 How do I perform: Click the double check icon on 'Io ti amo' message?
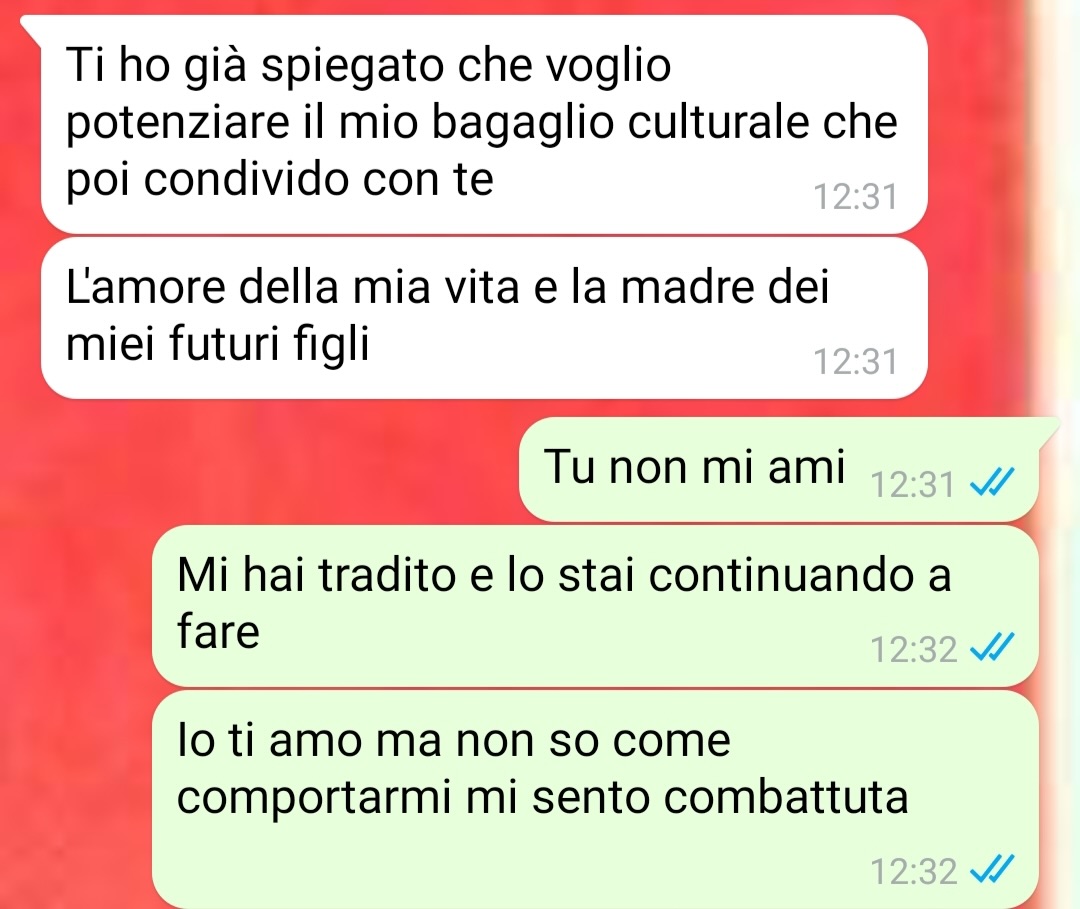point(992,869)
